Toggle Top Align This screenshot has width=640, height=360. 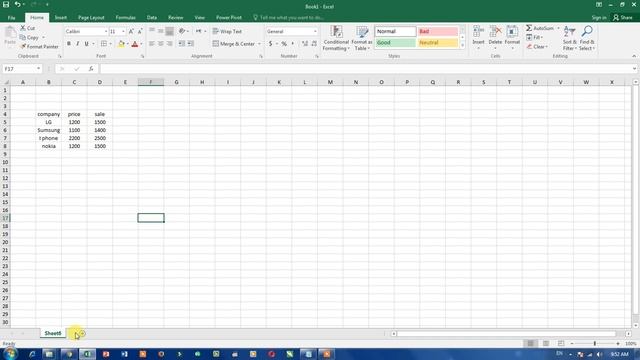(x=152, y=31)
